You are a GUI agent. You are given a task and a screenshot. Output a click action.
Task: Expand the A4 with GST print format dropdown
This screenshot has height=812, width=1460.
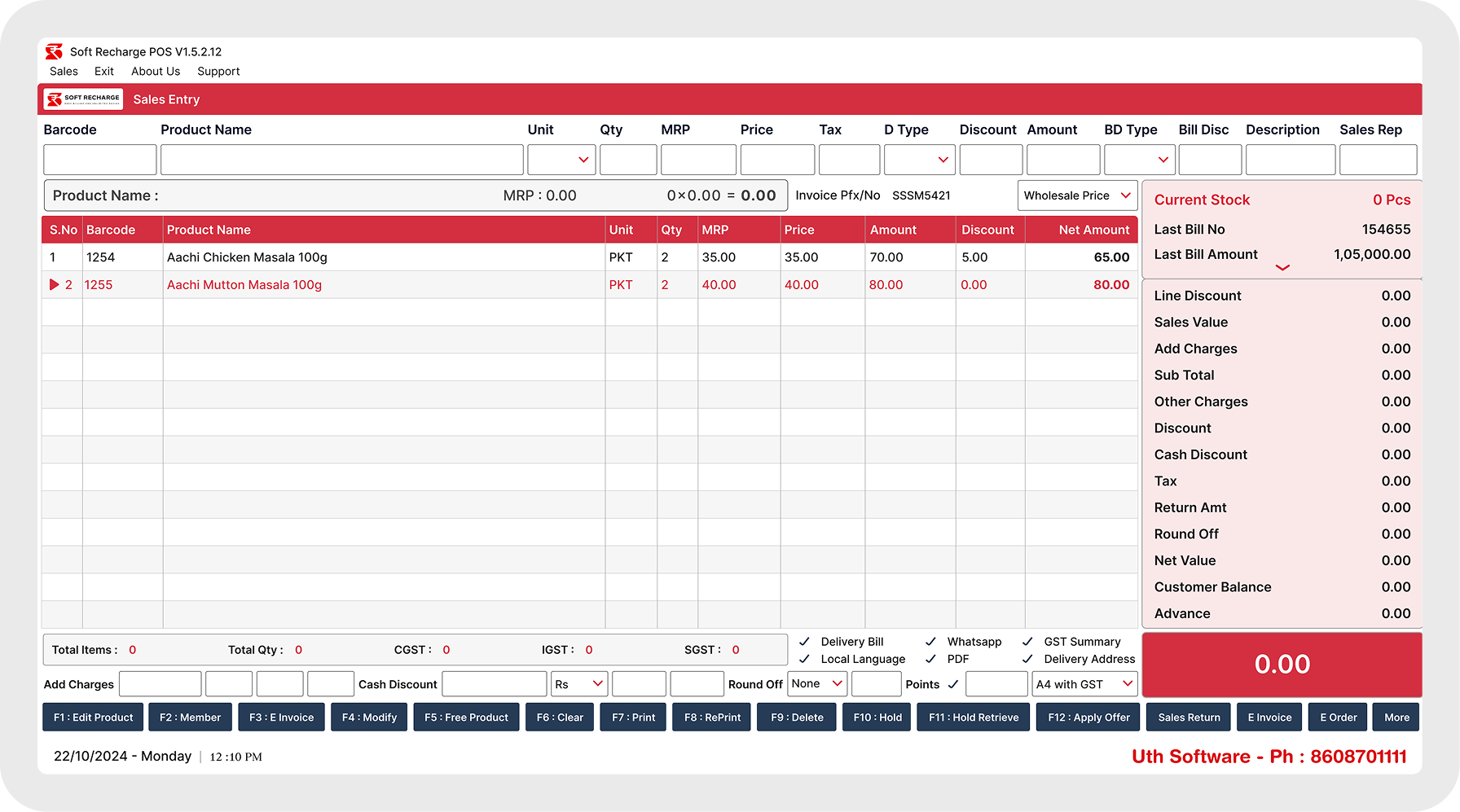[1084, 684]
